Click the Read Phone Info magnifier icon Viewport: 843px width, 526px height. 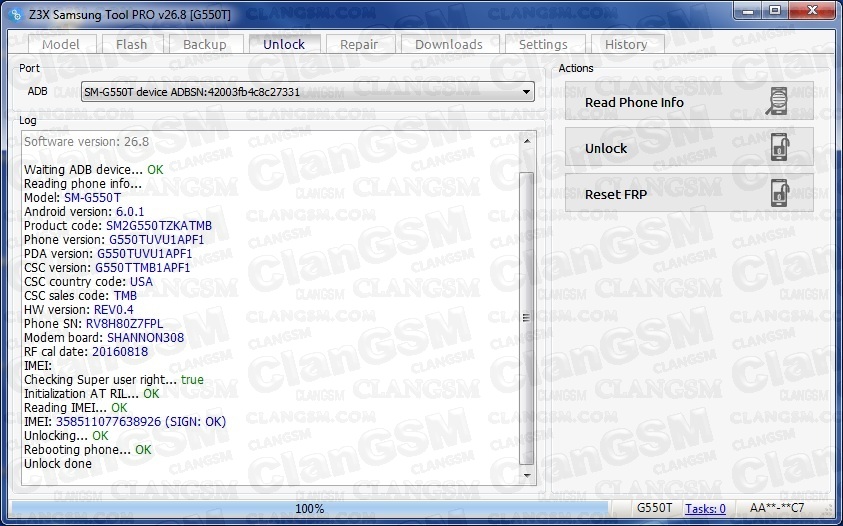(x=777, y=102)
